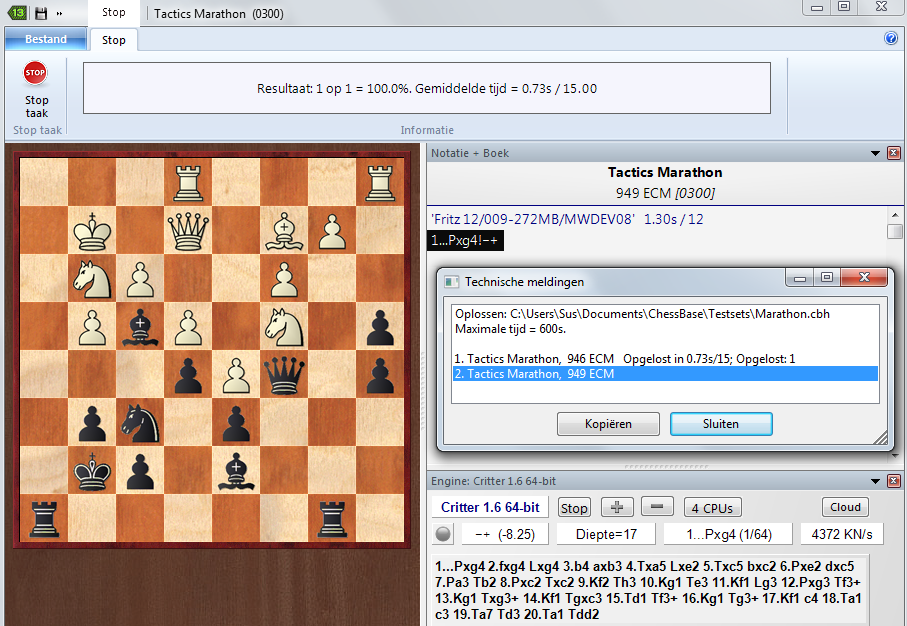907x626 pixels.
Task: Click the Cloud engine button
Action: pos(846,507)
